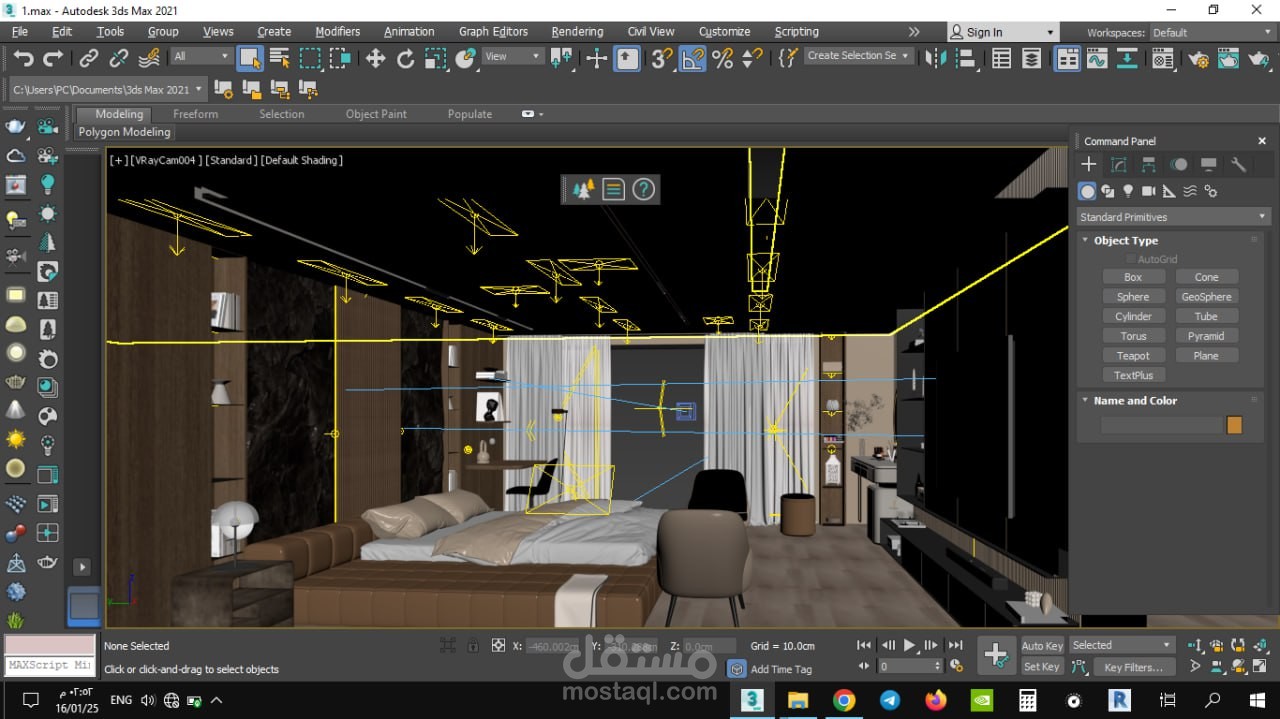This screenshot has height=719, width=1280.
Task: Click the Box primitive button
Action: (1133, 277)
